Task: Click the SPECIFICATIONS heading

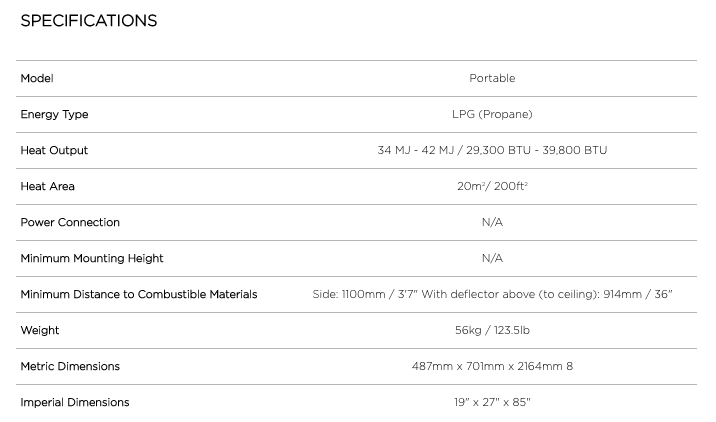Action: tap(88, 20)
